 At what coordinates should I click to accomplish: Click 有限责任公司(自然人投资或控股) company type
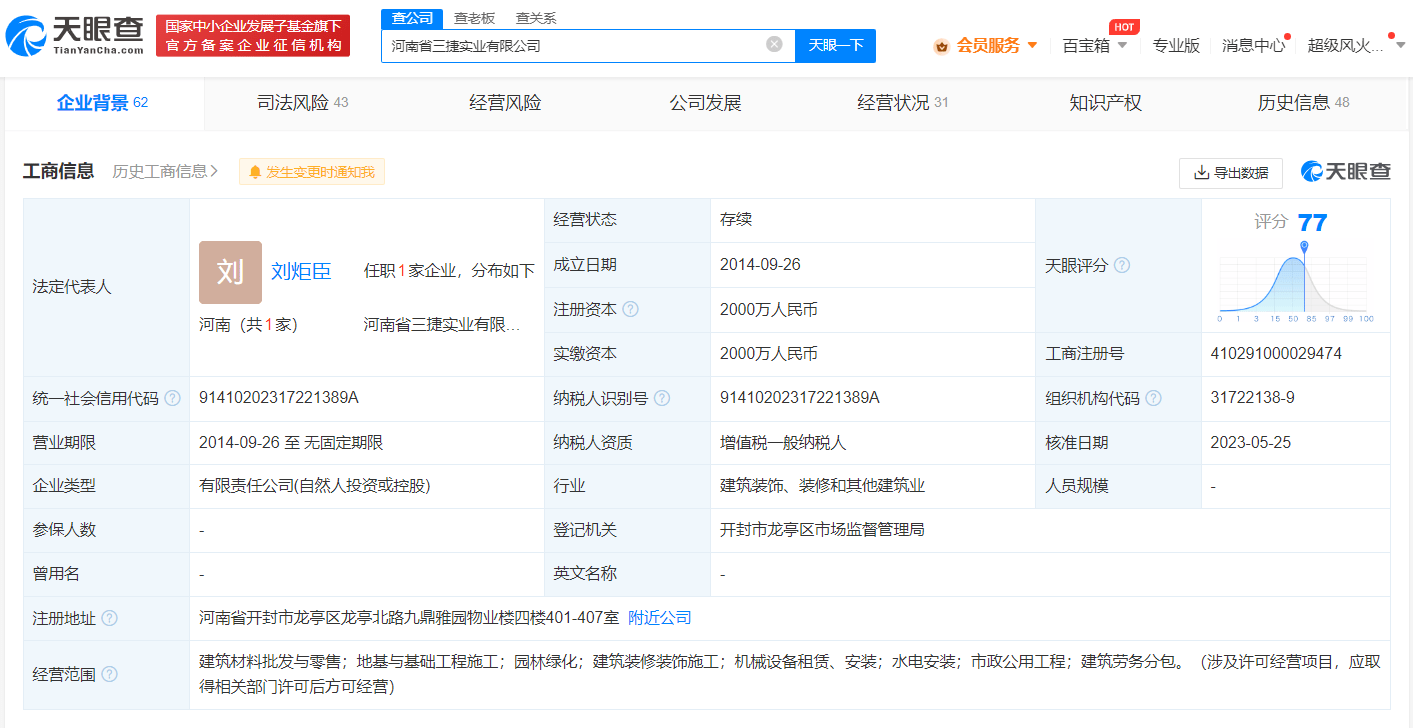pos(315,486)
